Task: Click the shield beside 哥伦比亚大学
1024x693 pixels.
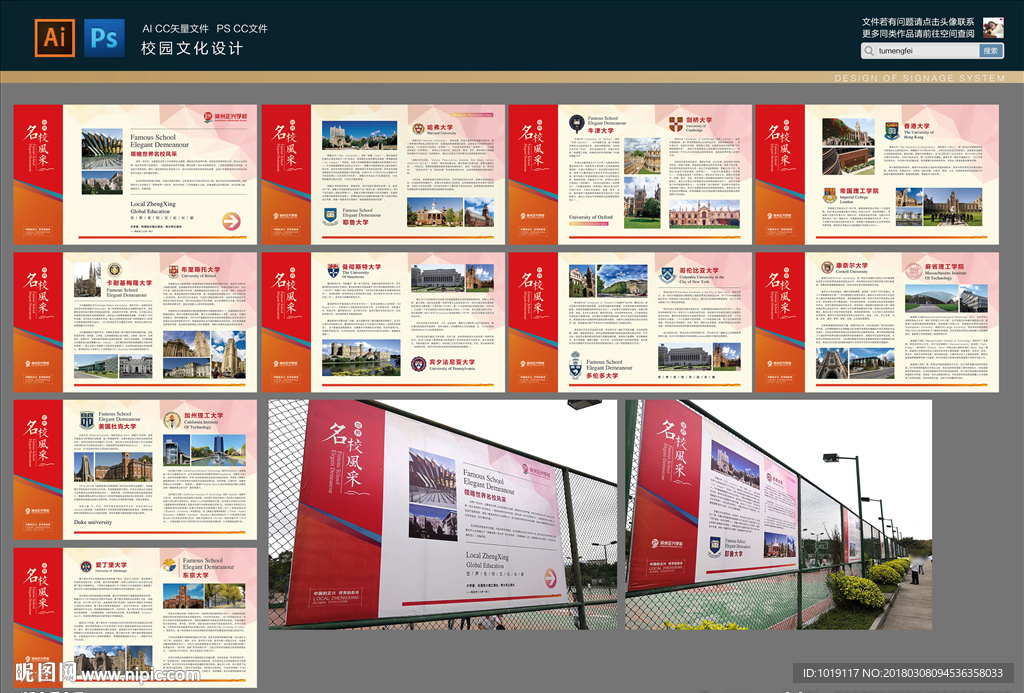Action: [667, 274]
